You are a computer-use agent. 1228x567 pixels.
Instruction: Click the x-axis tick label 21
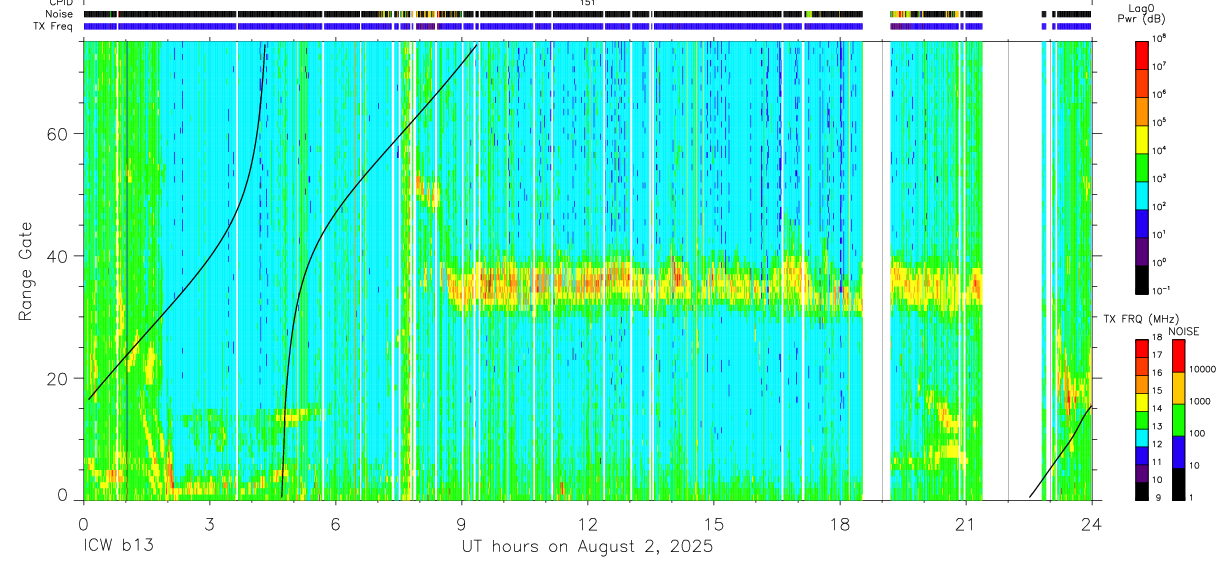pyautogui.click(x=966, y=524)
